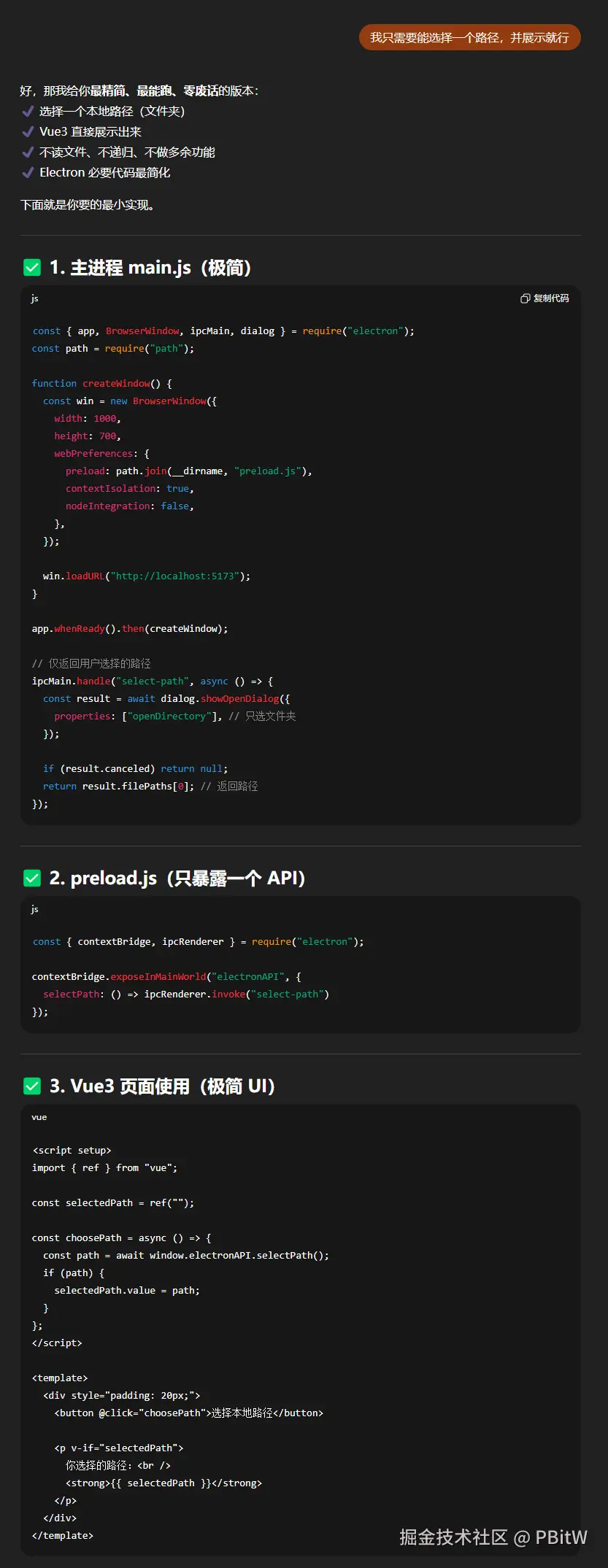Click code line </script>

pyautogui.click(x=57, y=1343)
